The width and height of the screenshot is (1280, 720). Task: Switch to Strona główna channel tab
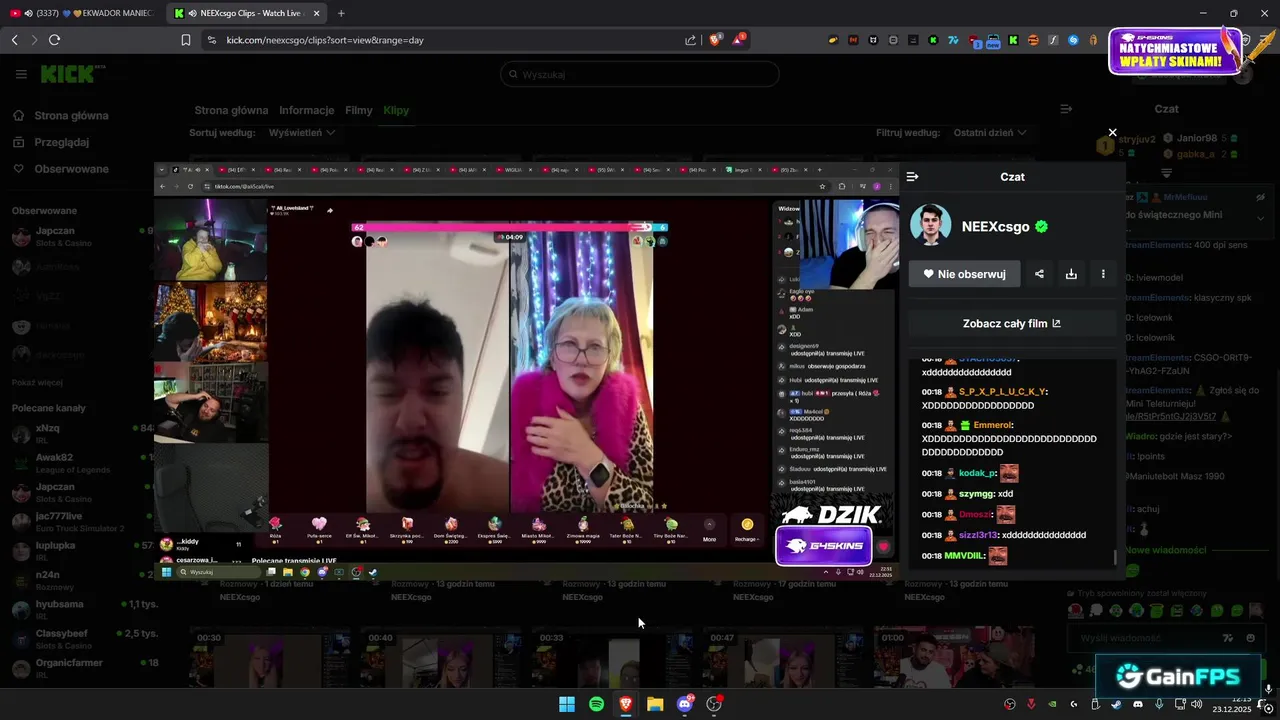point(231,110)
